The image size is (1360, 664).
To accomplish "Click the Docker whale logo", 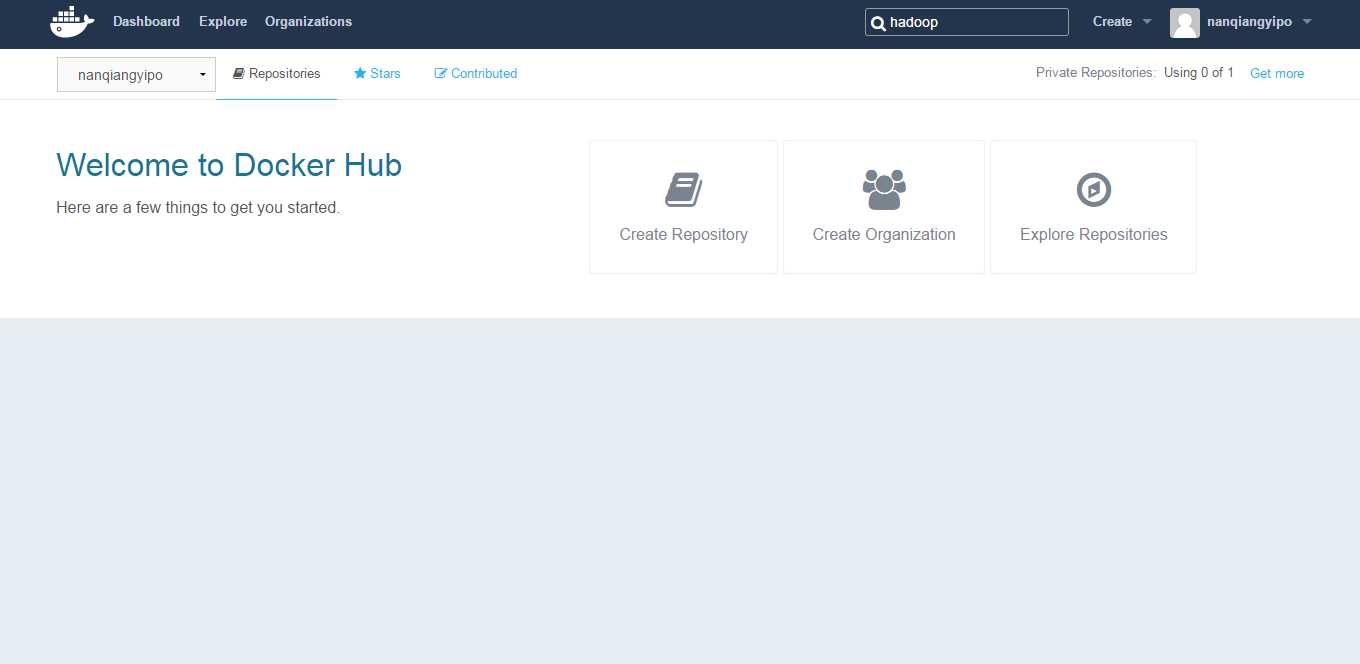I will 72,21.
